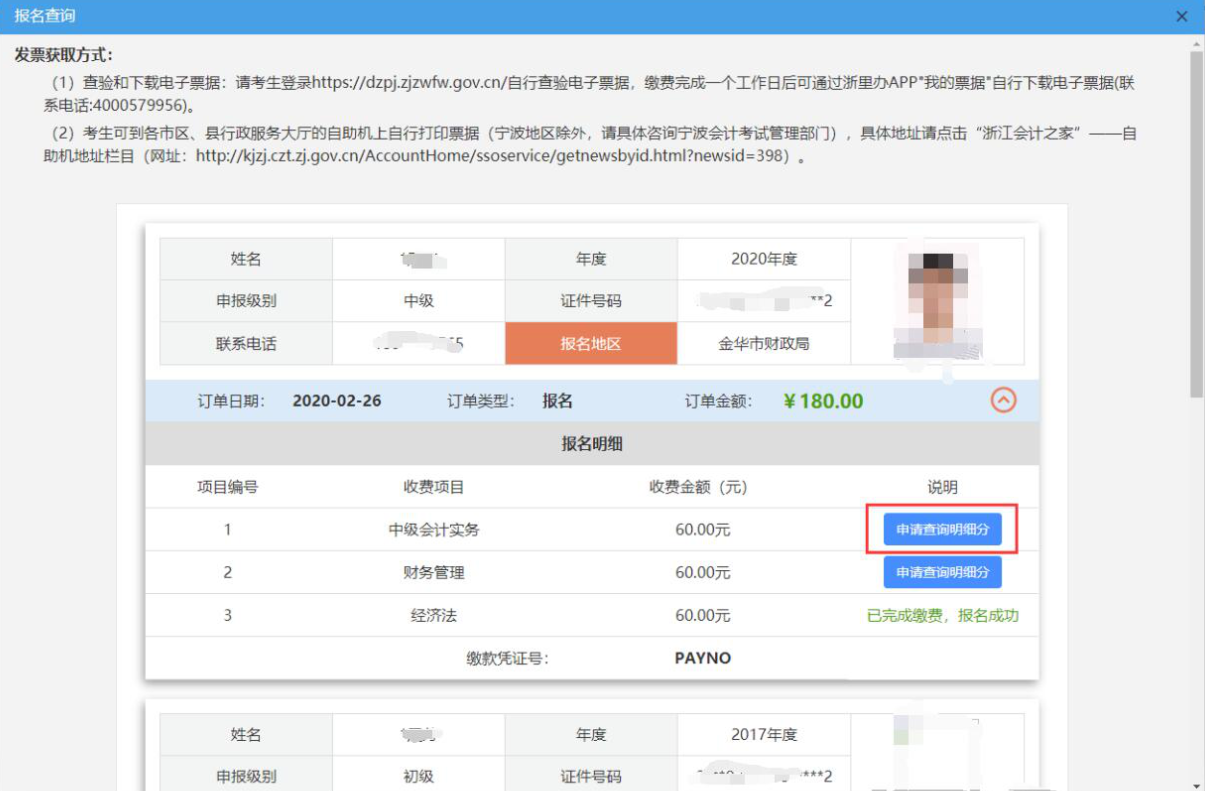
Task: Select the 经济法 fee row
Action: coord(592,616)
